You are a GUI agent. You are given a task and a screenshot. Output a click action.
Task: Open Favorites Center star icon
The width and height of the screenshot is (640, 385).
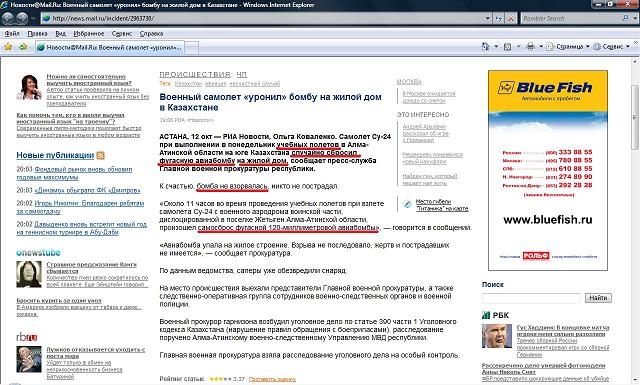click(x=8, y=47)
